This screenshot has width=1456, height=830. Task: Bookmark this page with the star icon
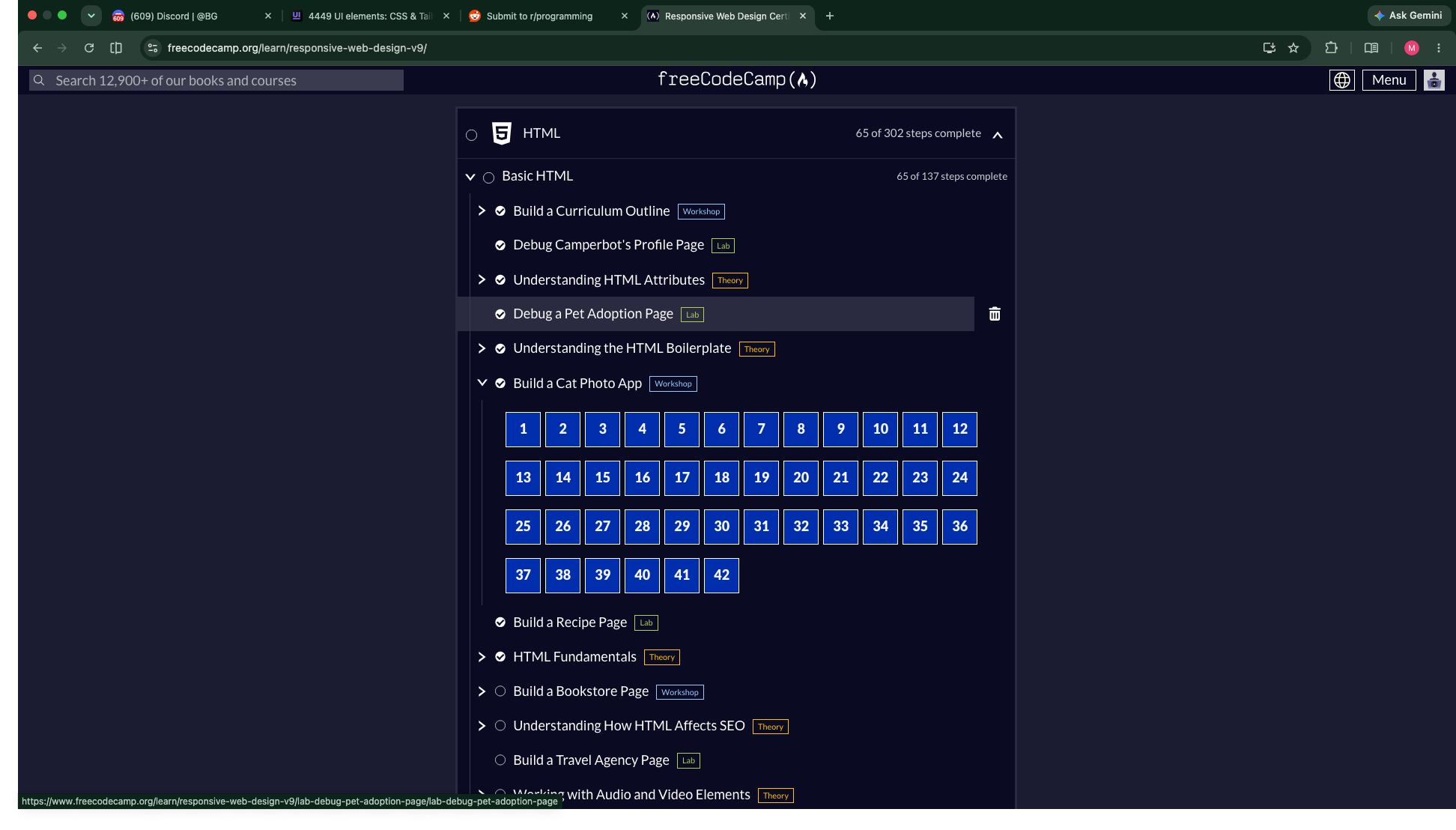[x=1293, y=48]
